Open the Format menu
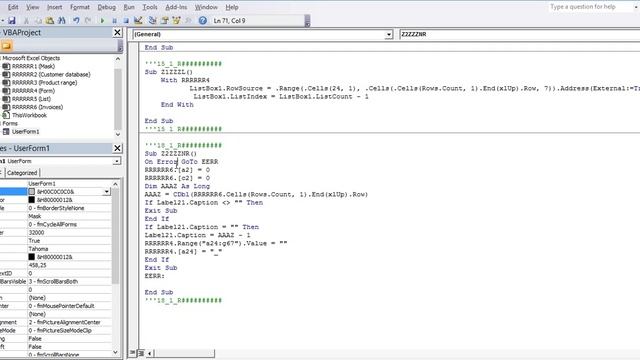The width and height of the screenshot is (640, 360). pyautogui.click(x=80, y=7)
